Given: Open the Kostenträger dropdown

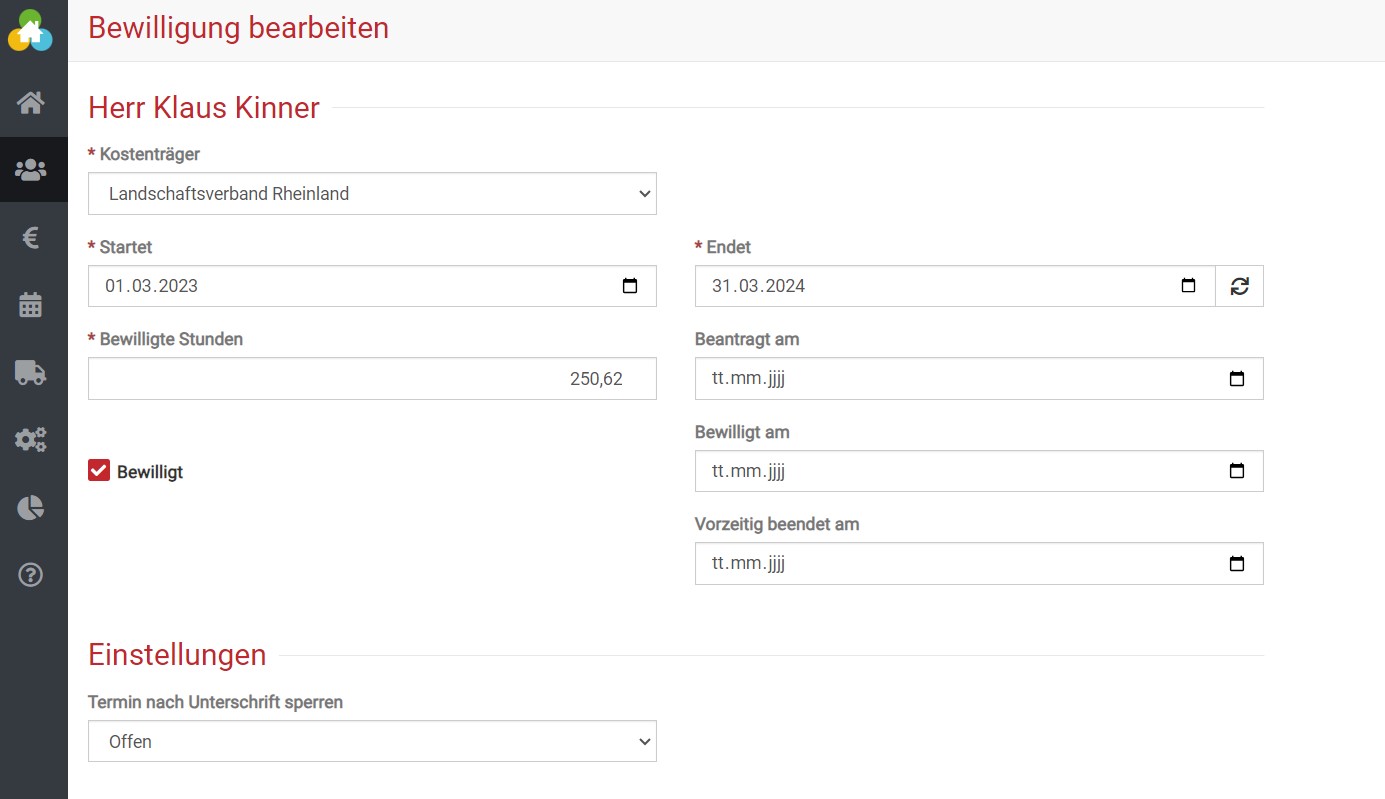Looking at the screenshot, I should pos(372,194).
